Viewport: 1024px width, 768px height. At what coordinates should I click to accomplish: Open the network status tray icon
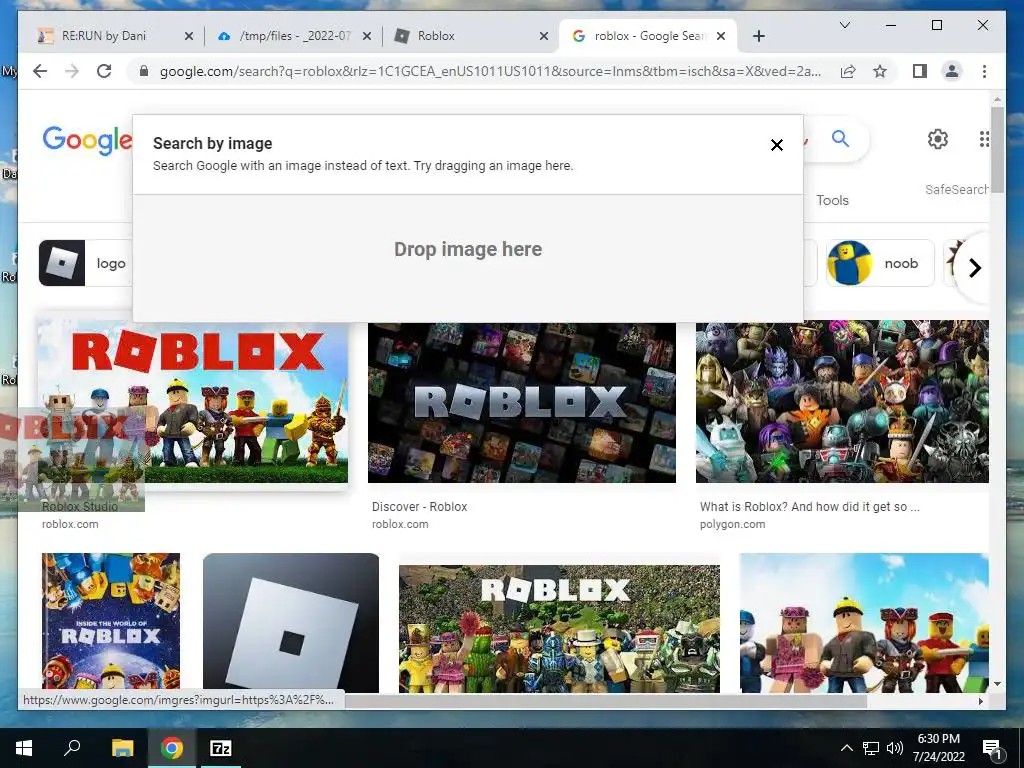(x=871, y=748)
